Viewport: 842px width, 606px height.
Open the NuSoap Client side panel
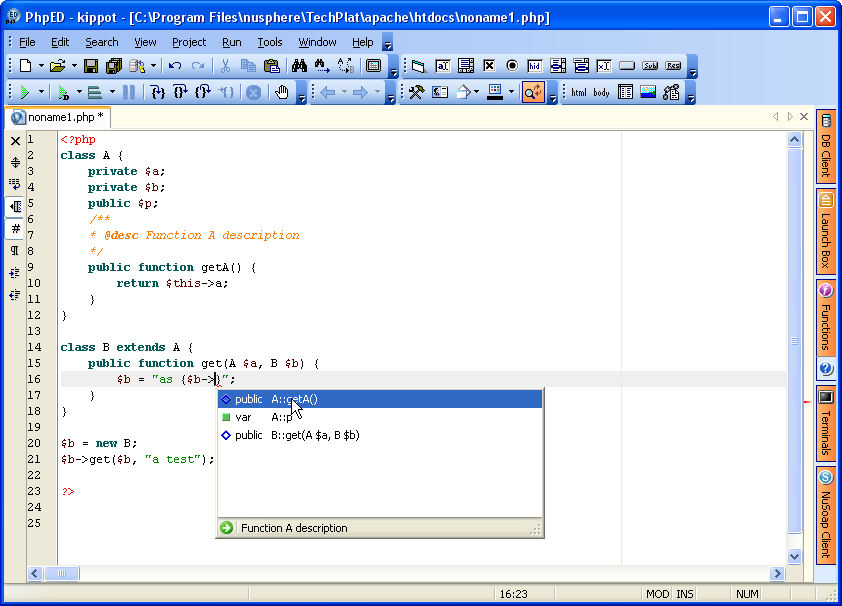pyautogui.click(x=826, y=516)
